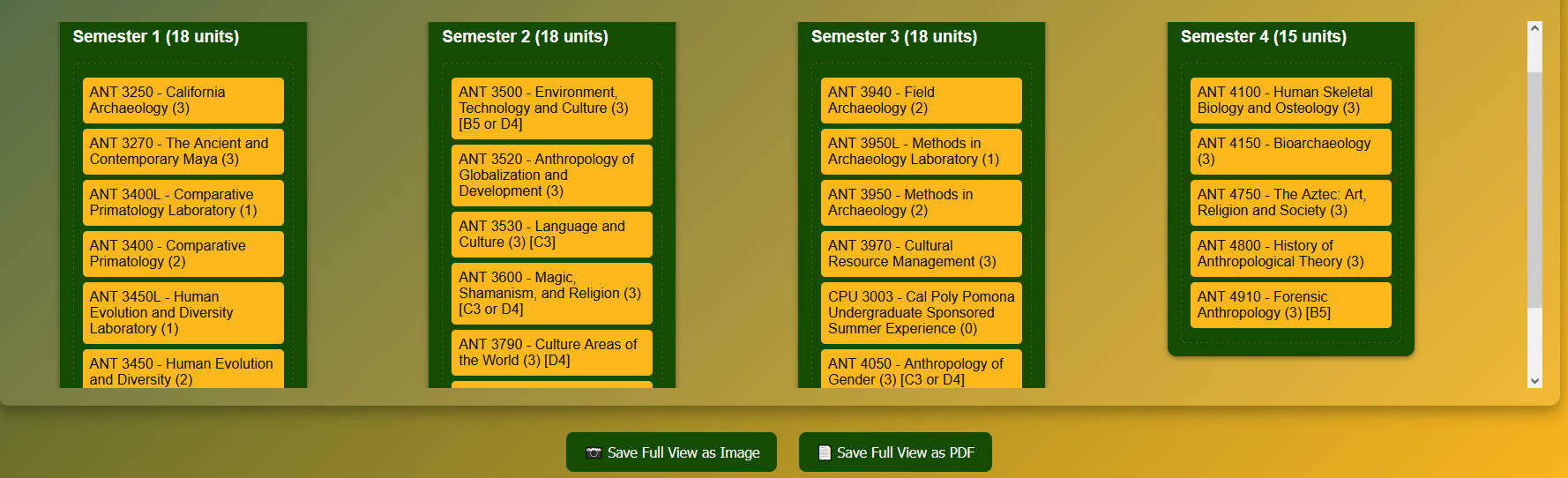
Task: Click ANT 3940 Field Archaeology course
Action: (921, 101)
